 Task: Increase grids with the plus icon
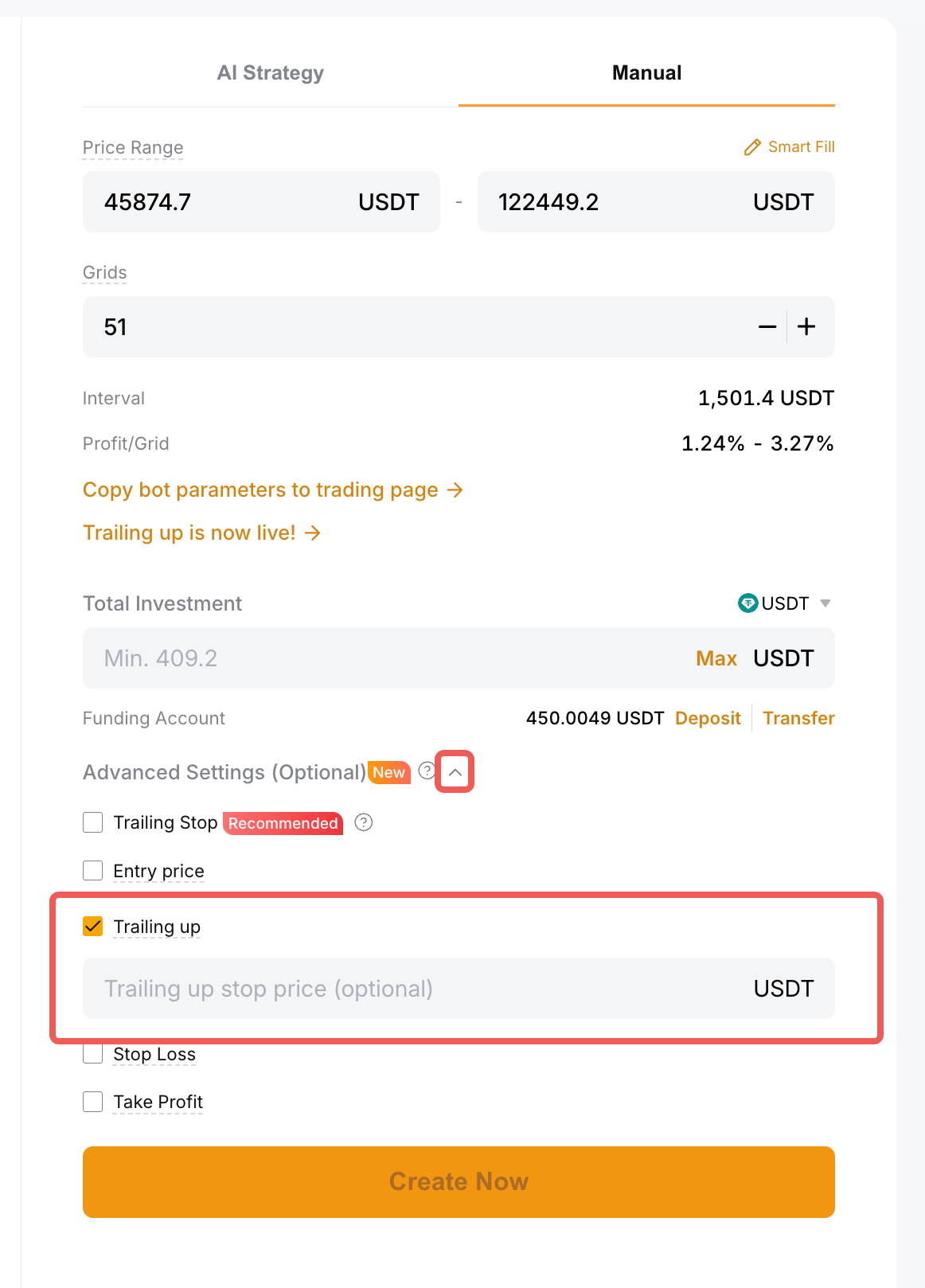(x=806, y=327)
